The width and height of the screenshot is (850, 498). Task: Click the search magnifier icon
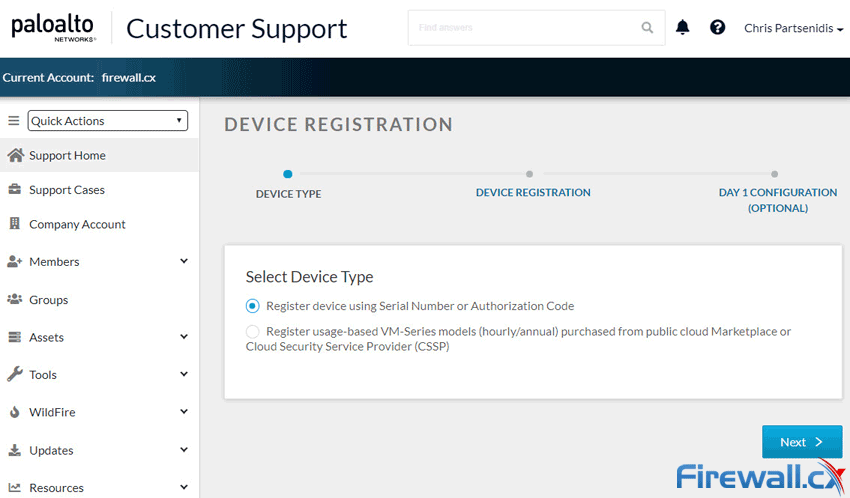point(647,27)
